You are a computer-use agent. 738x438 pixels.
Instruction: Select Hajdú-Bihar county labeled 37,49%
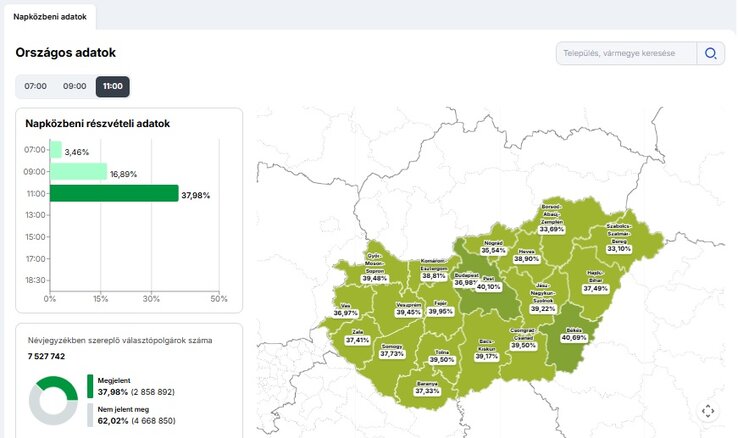pos(595,284)
